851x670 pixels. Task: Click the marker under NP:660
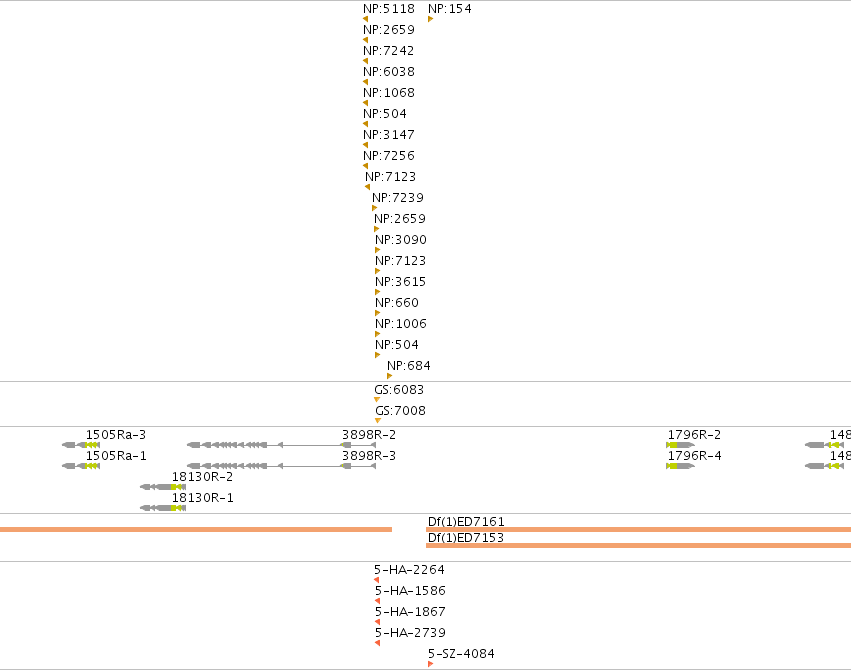[x=378, y=313]
